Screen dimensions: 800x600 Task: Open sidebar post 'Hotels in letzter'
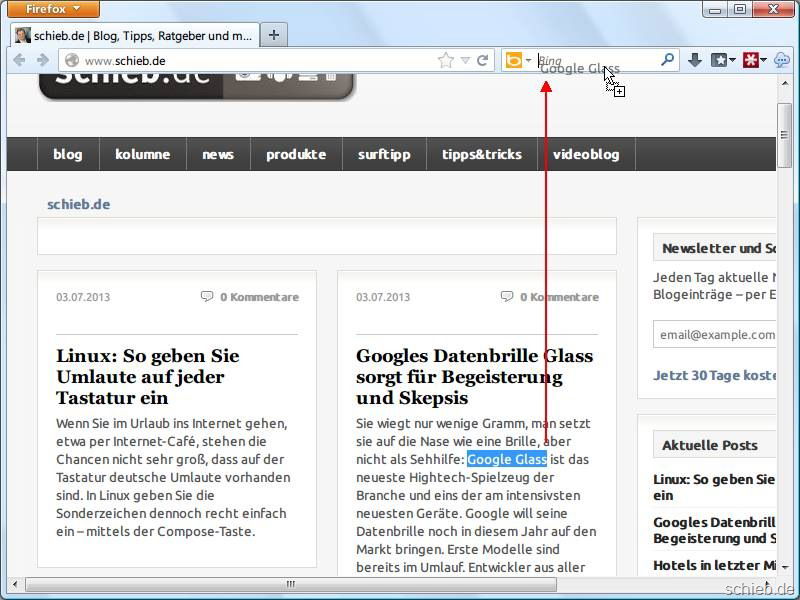point(714,565)
